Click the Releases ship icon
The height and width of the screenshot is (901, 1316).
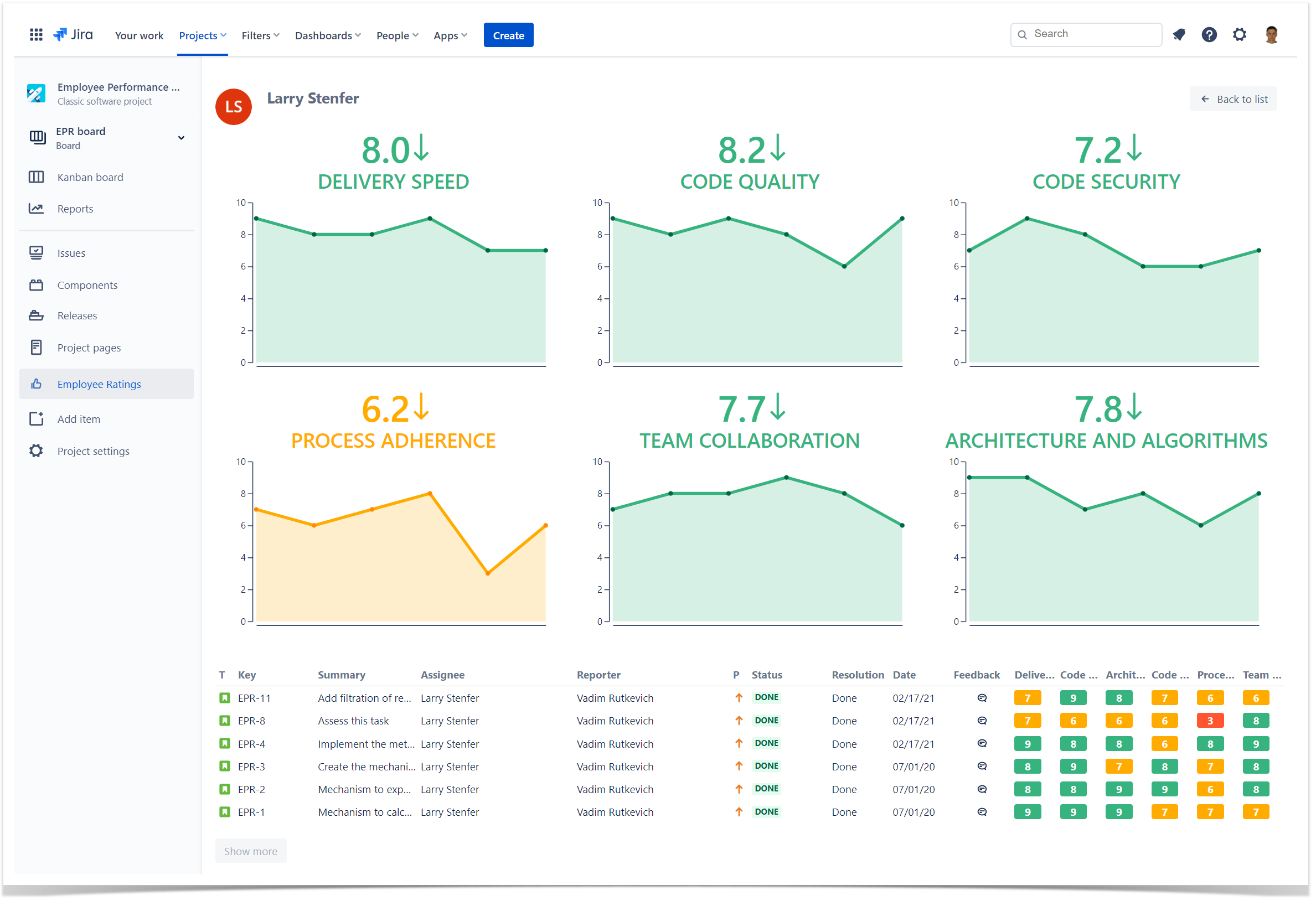[36, 317]
